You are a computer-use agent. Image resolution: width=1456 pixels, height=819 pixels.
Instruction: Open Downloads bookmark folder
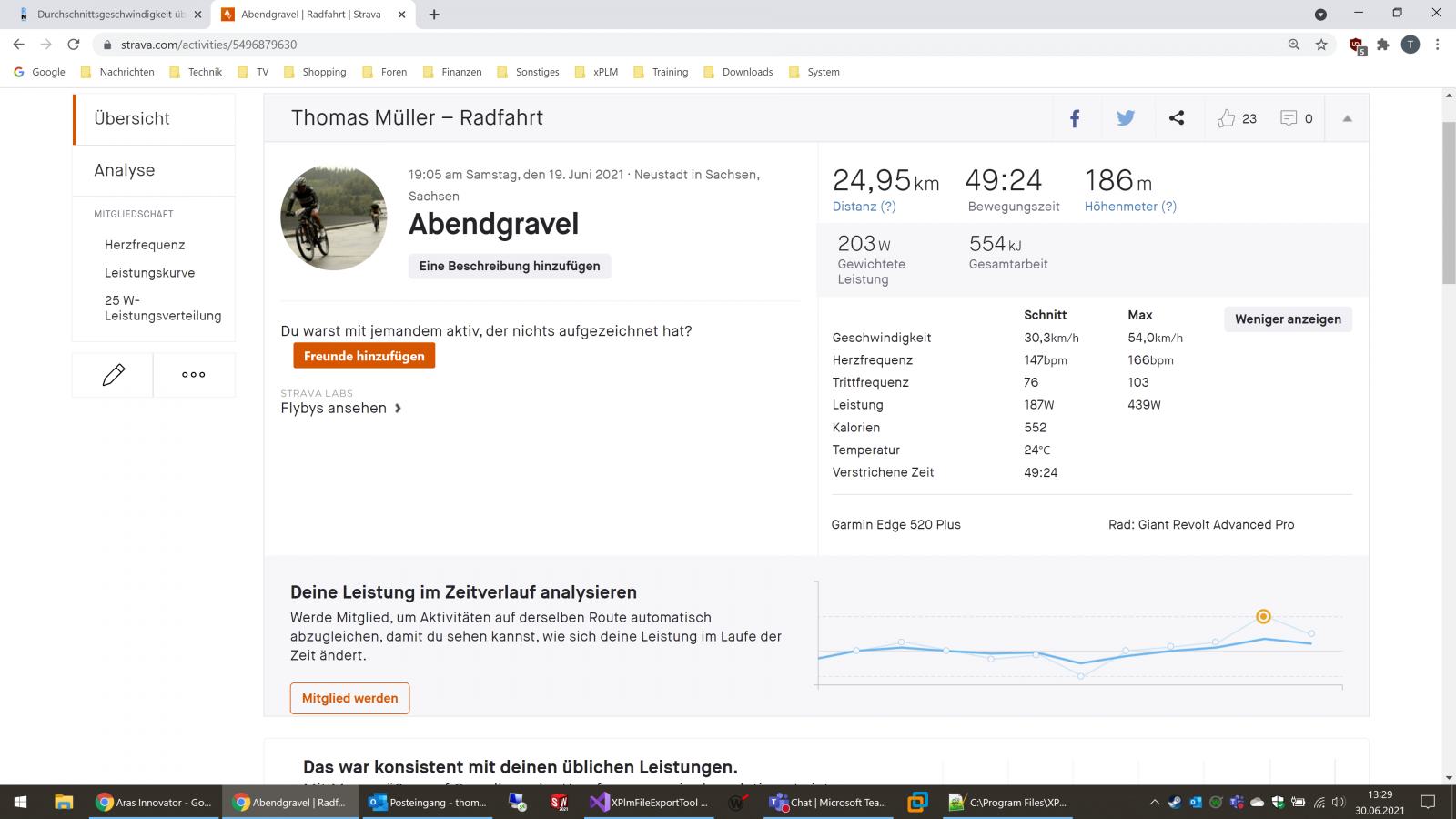(x=738, y=72)
